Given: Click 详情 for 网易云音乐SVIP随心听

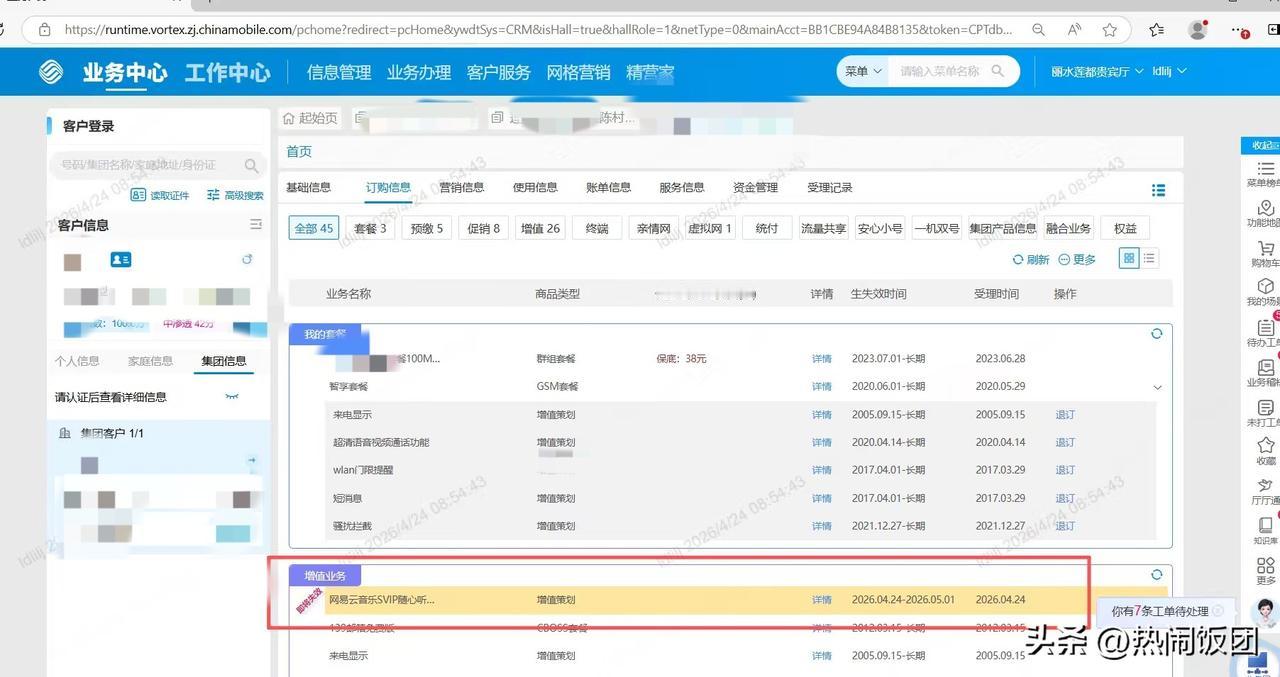Looking at the screenshot, I should pos(821,599).
